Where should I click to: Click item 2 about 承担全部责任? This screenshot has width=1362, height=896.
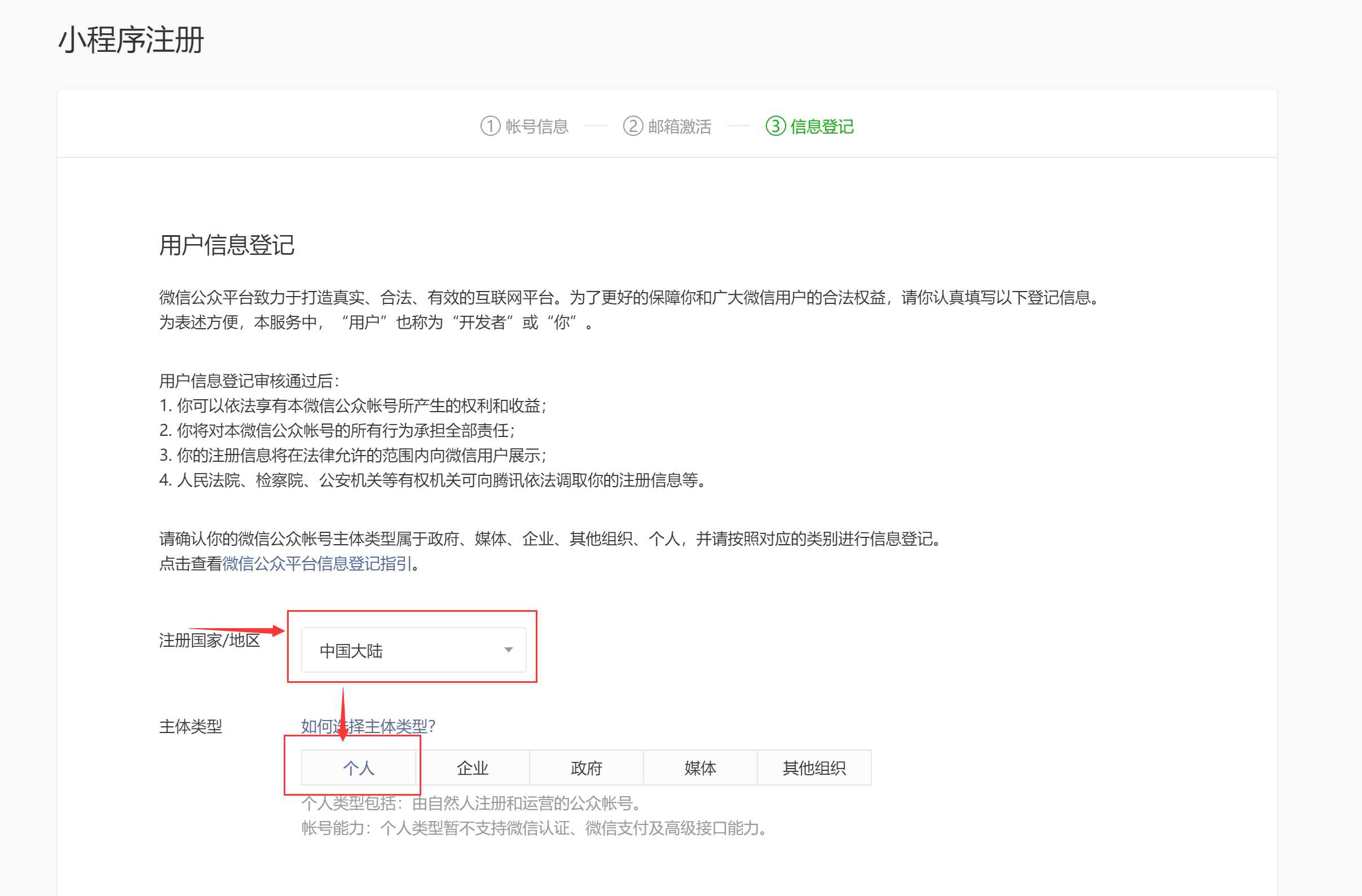pyautogui.click(x=337, y=430)
